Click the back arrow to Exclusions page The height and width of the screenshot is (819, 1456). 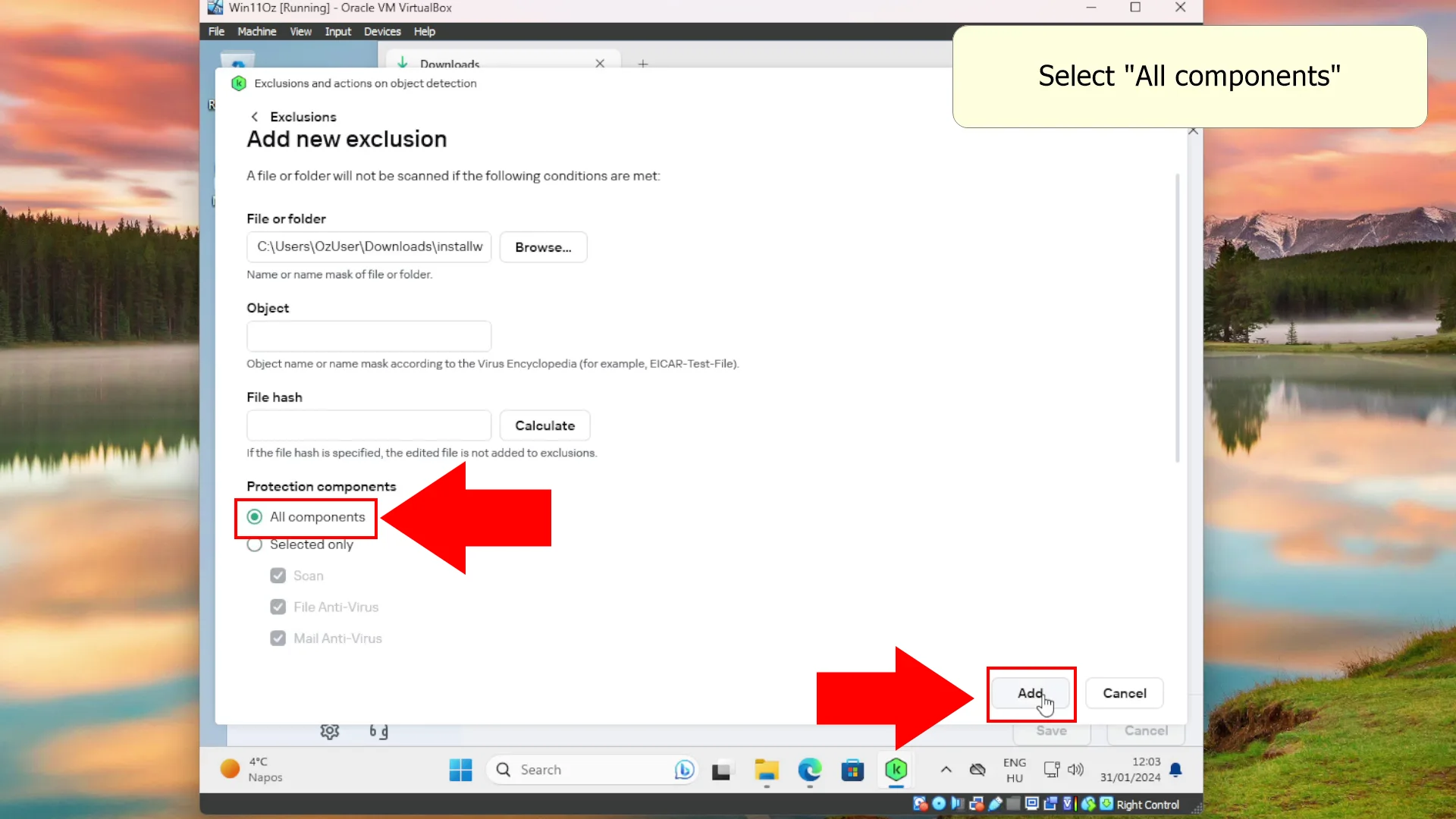[255, 116]
